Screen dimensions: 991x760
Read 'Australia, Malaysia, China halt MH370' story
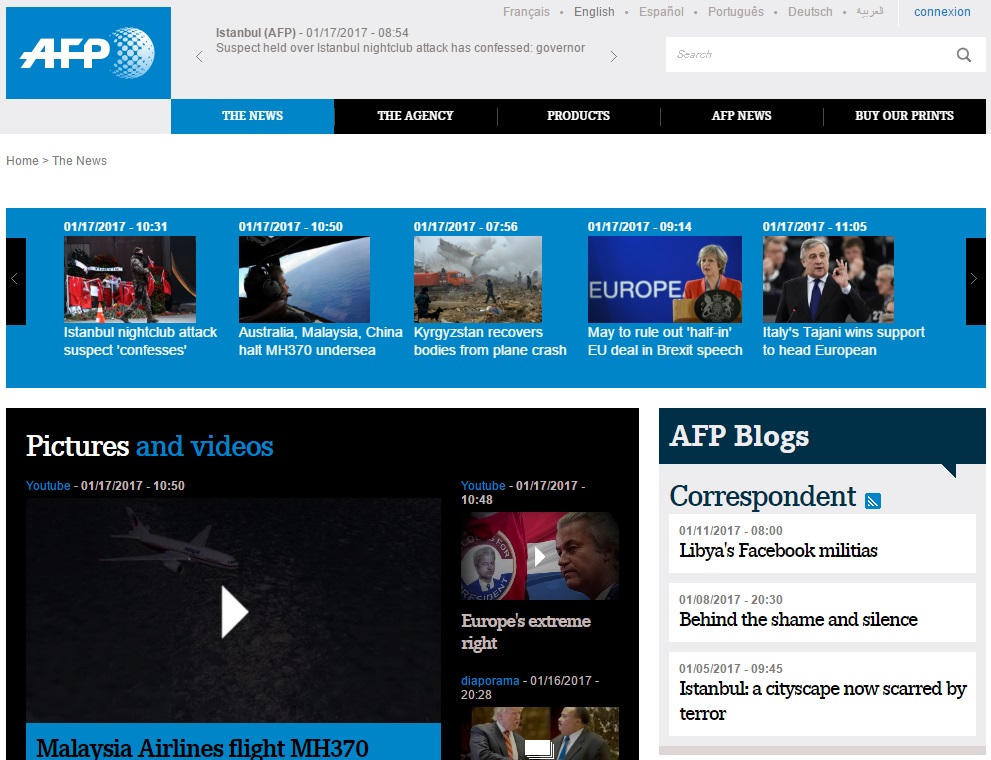tap(320, 341)
